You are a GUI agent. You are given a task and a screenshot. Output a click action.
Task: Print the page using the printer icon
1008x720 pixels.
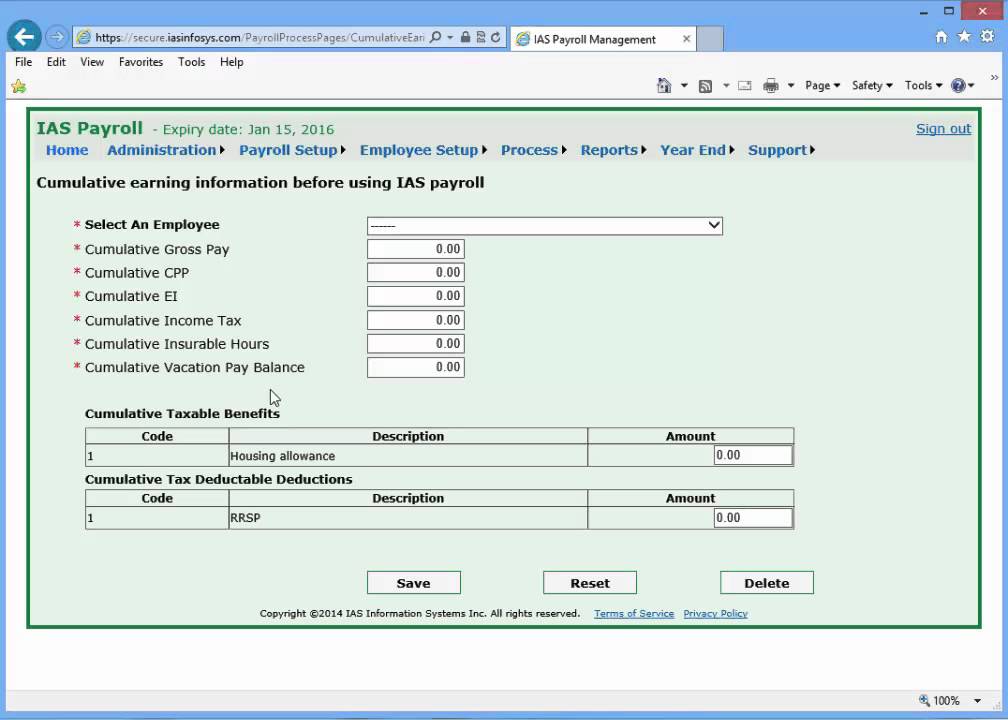click(771, 86)
